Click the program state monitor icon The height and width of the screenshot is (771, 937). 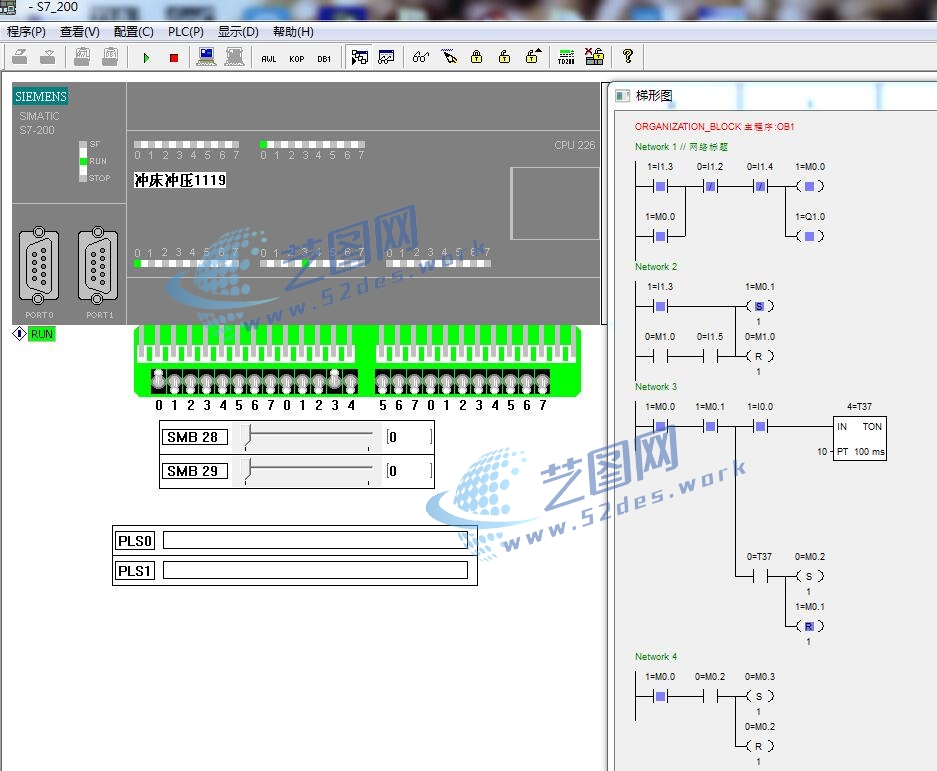click(360, 57)
